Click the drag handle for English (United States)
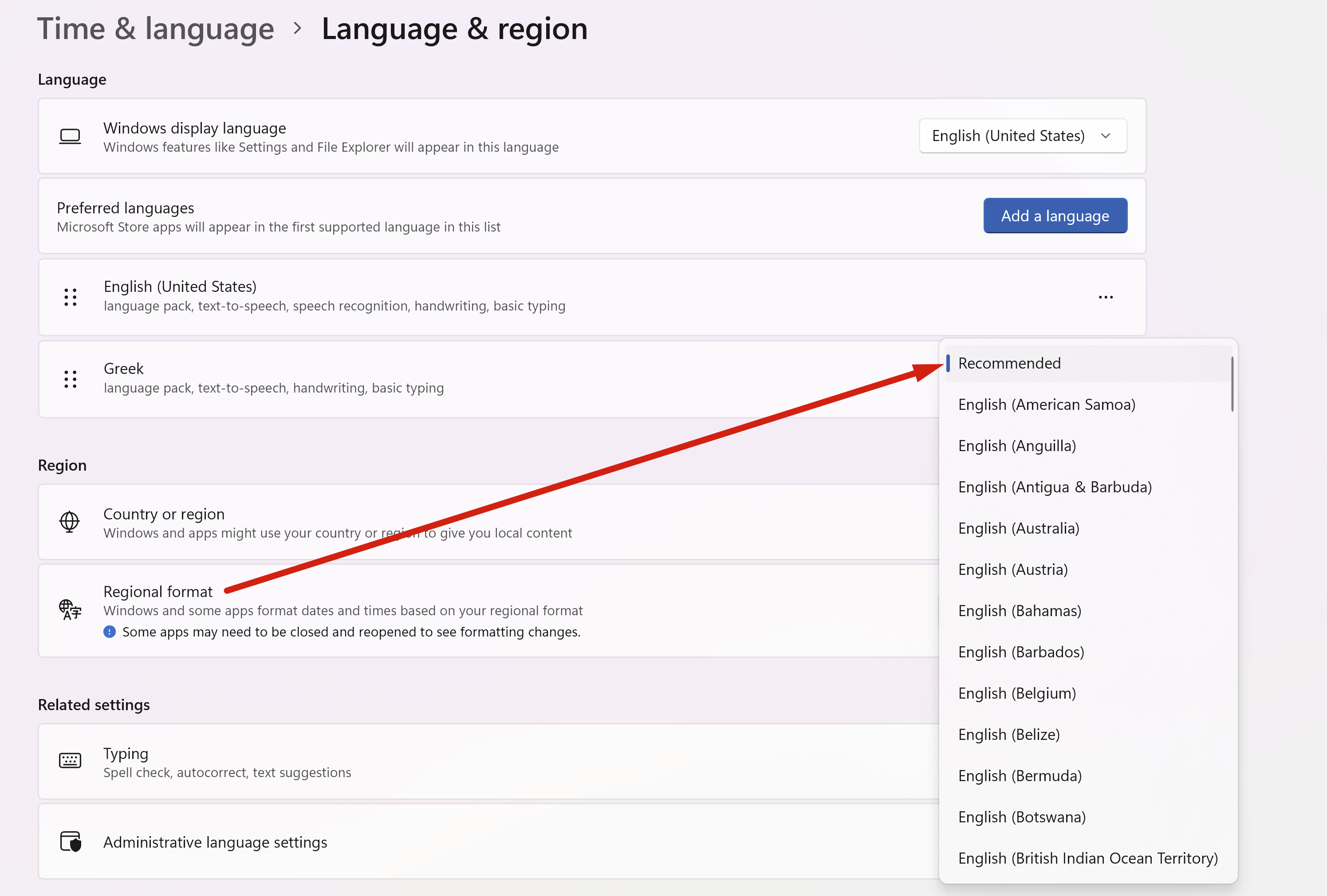Image resolution: width=1327 pixels, height=896 pixels. point(70,297)
